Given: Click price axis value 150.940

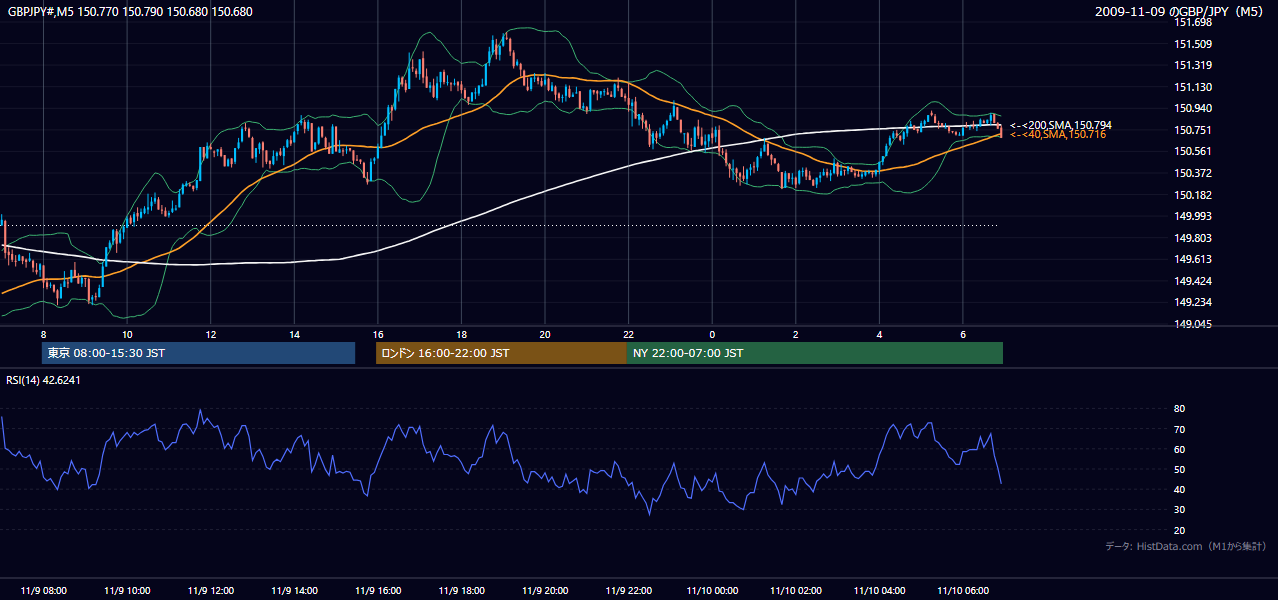Looking at the screenshot, I should coord(1192,108).
